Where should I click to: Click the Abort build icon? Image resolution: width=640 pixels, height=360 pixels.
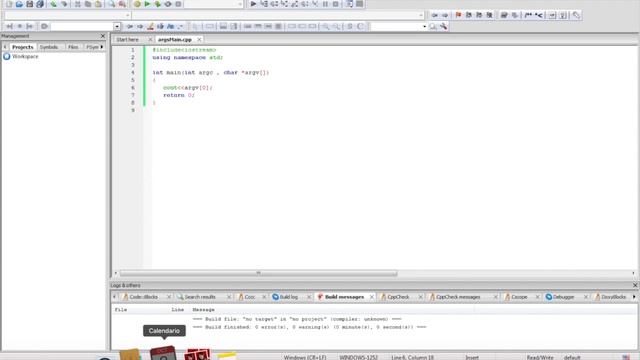178,4
